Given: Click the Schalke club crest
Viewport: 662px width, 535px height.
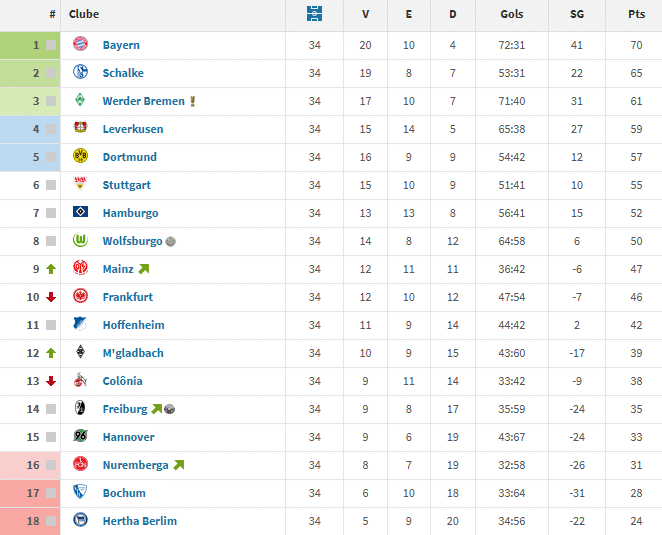Looking at the screenshot, I should pyautogui.click(x=81, y=73).
